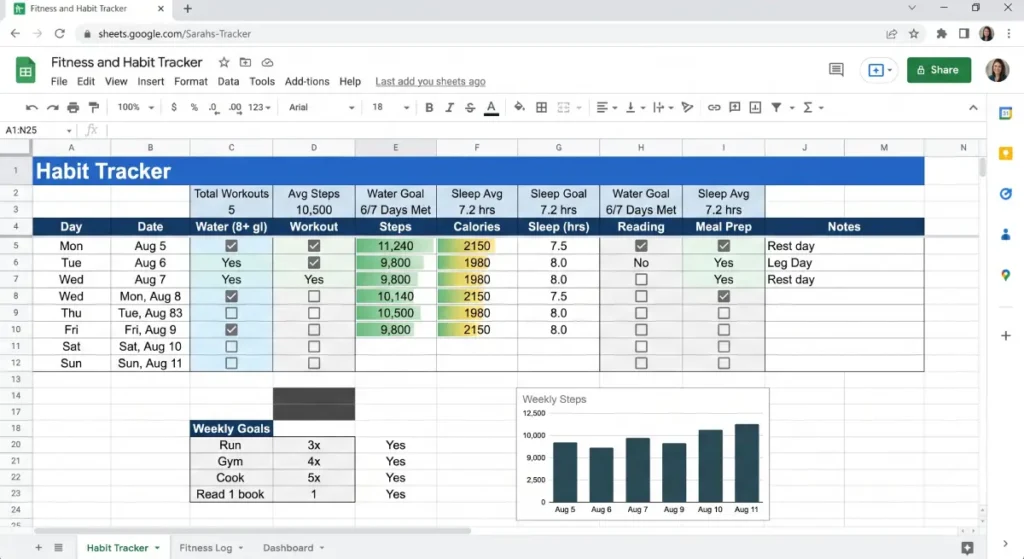Viewport: 1024px width, 559px height.
Task: Open the Borders tool icon
Action: 541,108
